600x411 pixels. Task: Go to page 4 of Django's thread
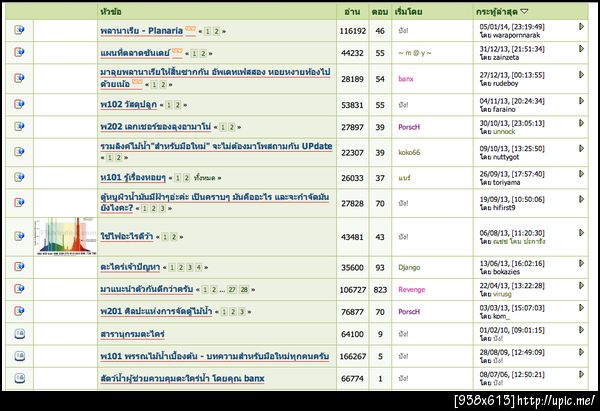pos(199,267)
